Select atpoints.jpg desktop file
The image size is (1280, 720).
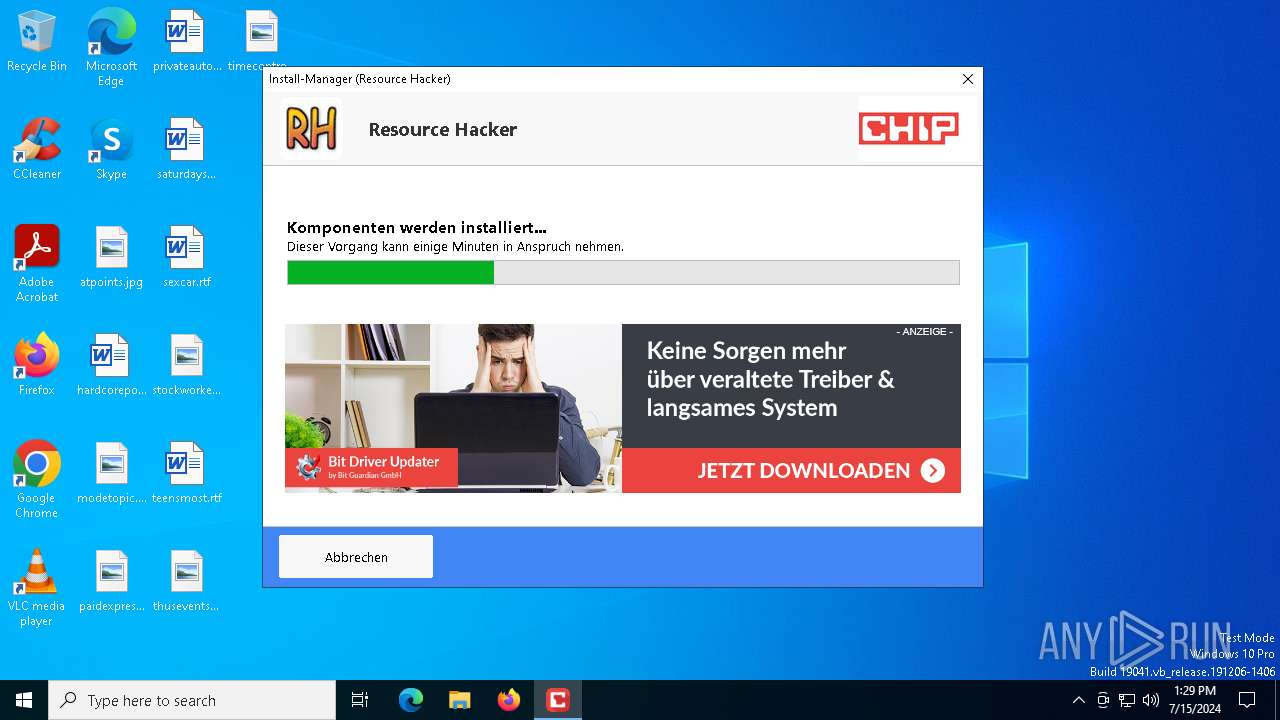coord(111,257)
